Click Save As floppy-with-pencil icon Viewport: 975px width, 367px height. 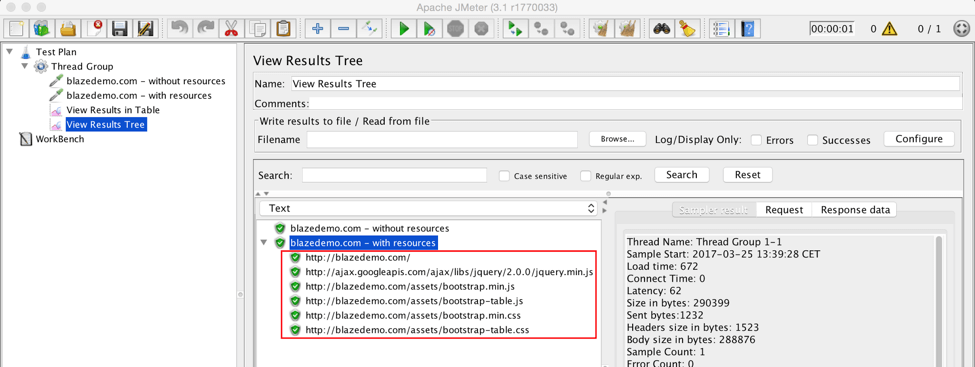[146, 29]
